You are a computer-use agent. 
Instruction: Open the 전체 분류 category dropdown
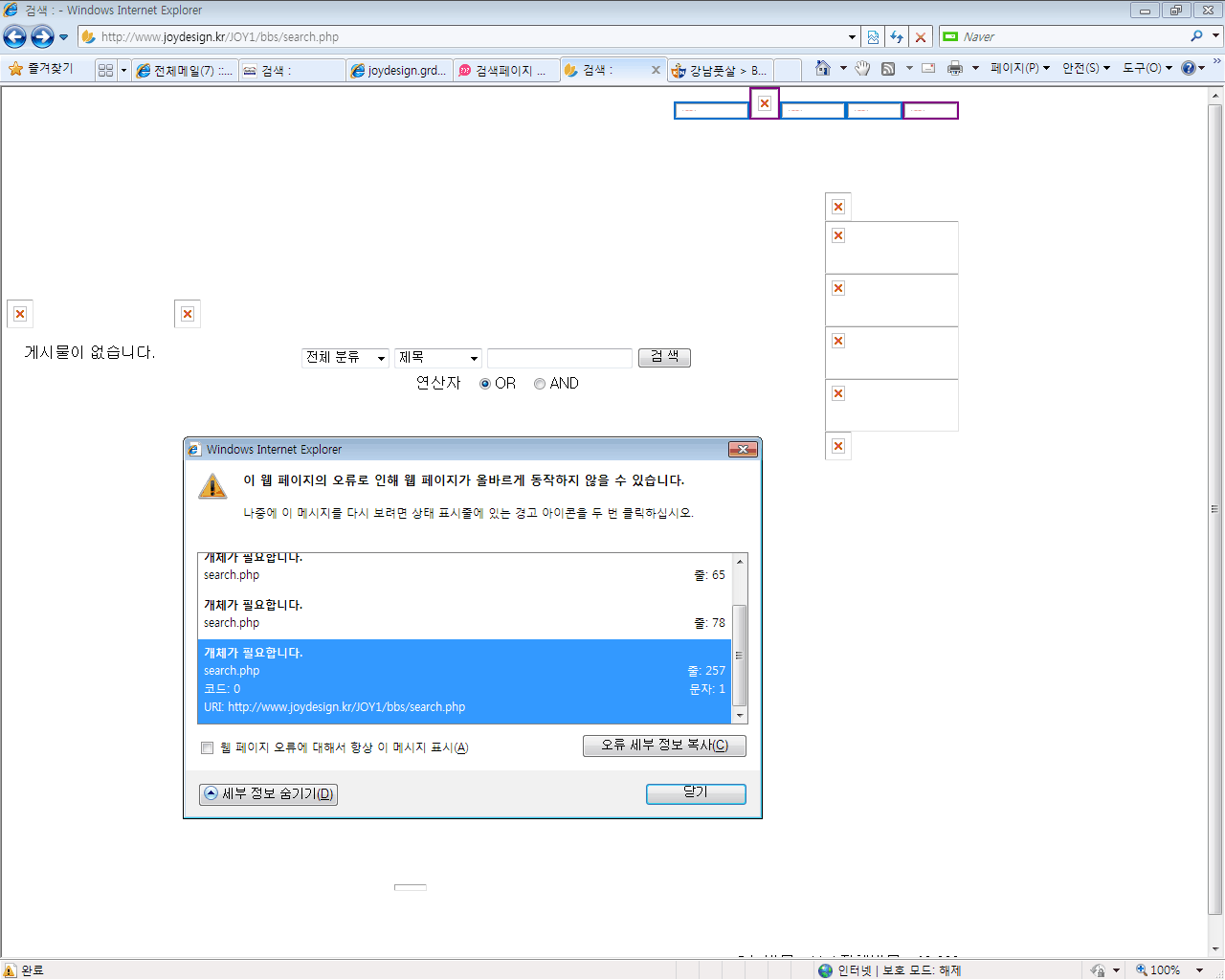(x=345, y=358)
